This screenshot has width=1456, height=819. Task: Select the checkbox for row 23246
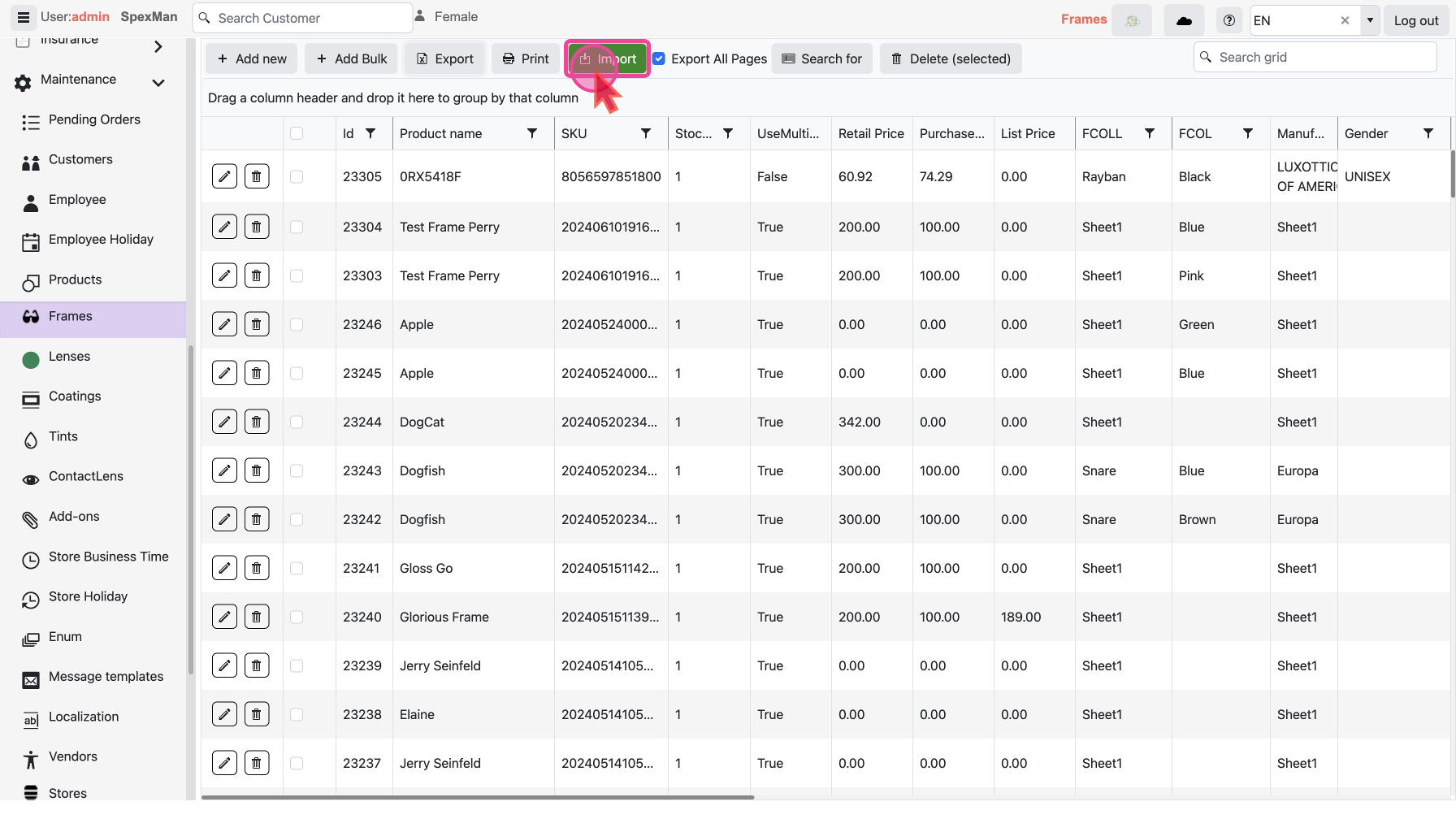[297, 324]
